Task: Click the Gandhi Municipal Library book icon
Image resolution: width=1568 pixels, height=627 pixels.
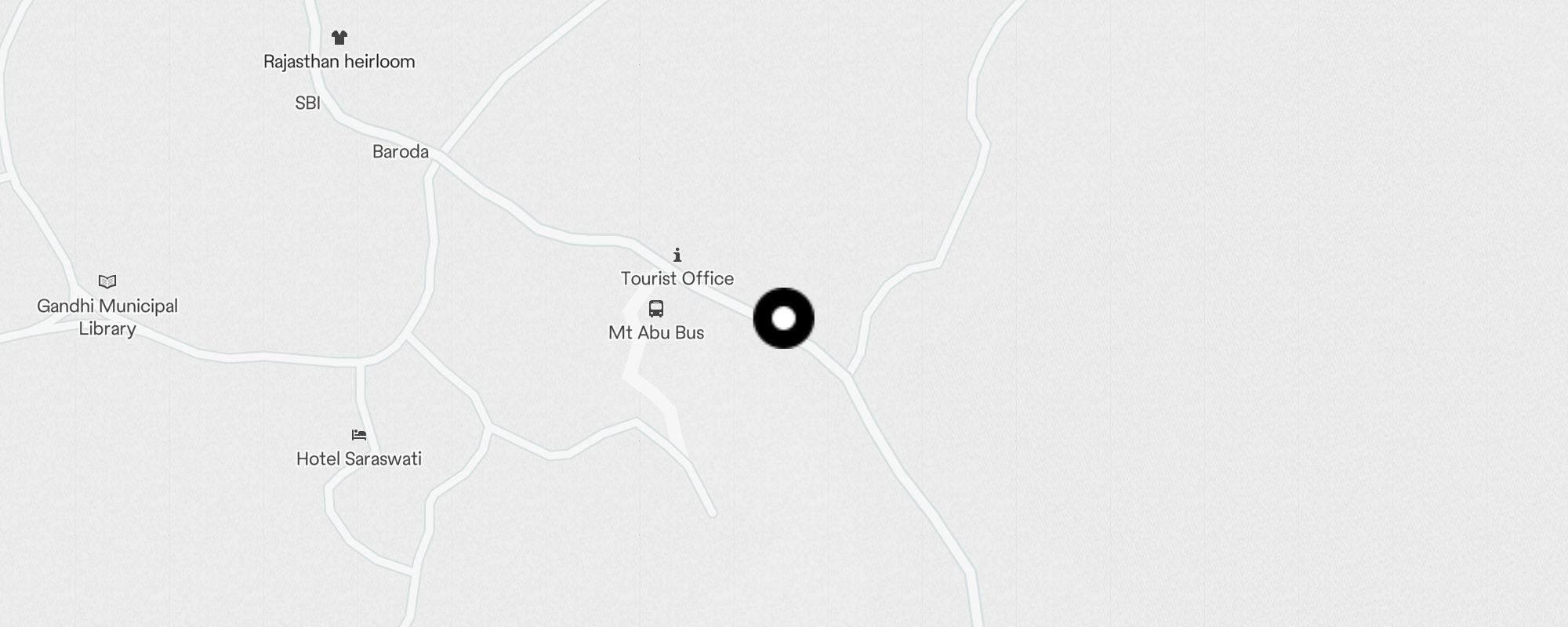Action: [107, 281]
